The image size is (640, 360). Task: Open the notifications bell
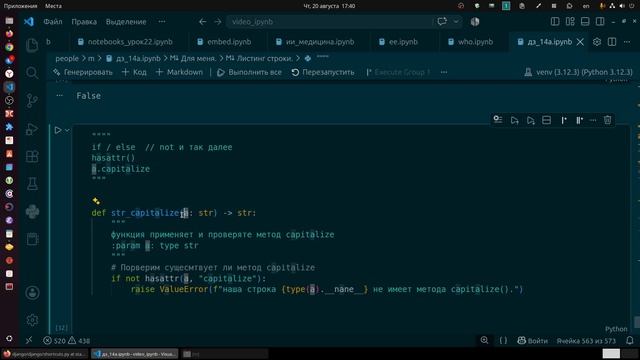tap(630, 340)
